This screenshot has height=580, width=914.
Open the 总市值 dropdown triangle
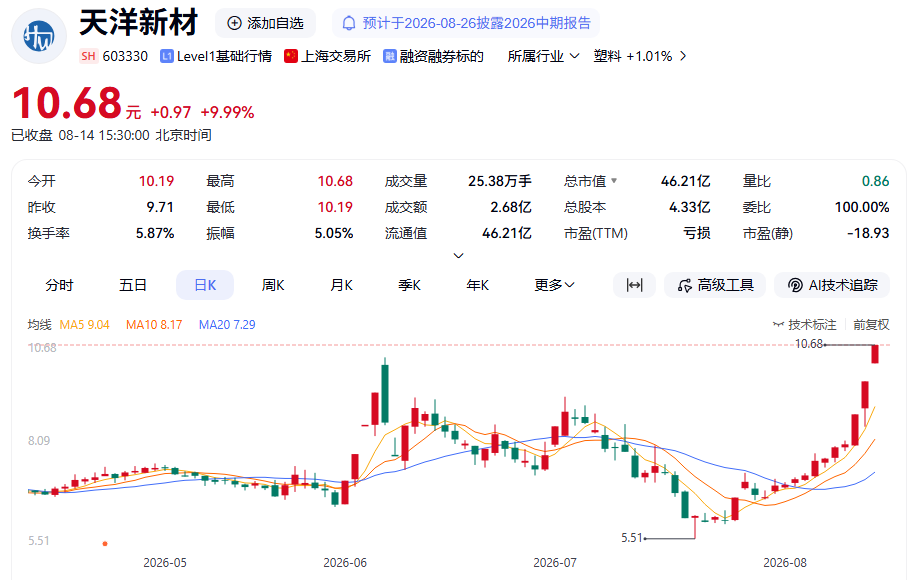point(614,181)
